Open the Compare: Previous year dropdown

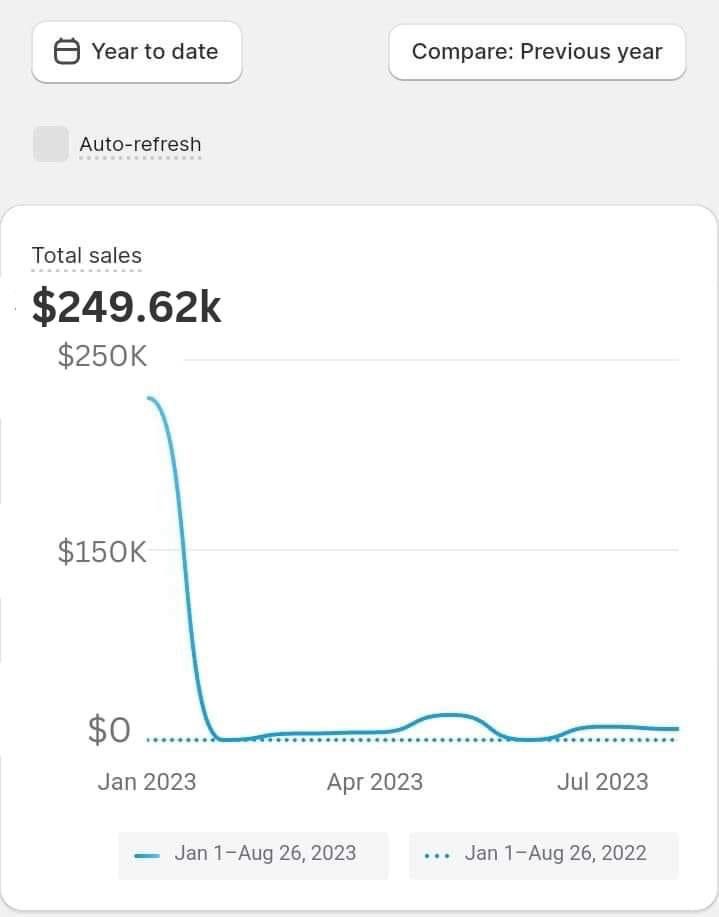(x=537, y=52)
